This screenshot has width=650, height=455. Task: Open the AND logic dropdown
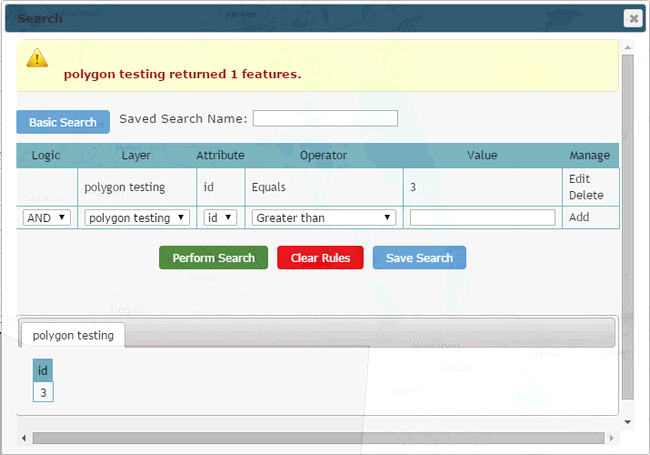pyautogui.click(x=47, y=217)
